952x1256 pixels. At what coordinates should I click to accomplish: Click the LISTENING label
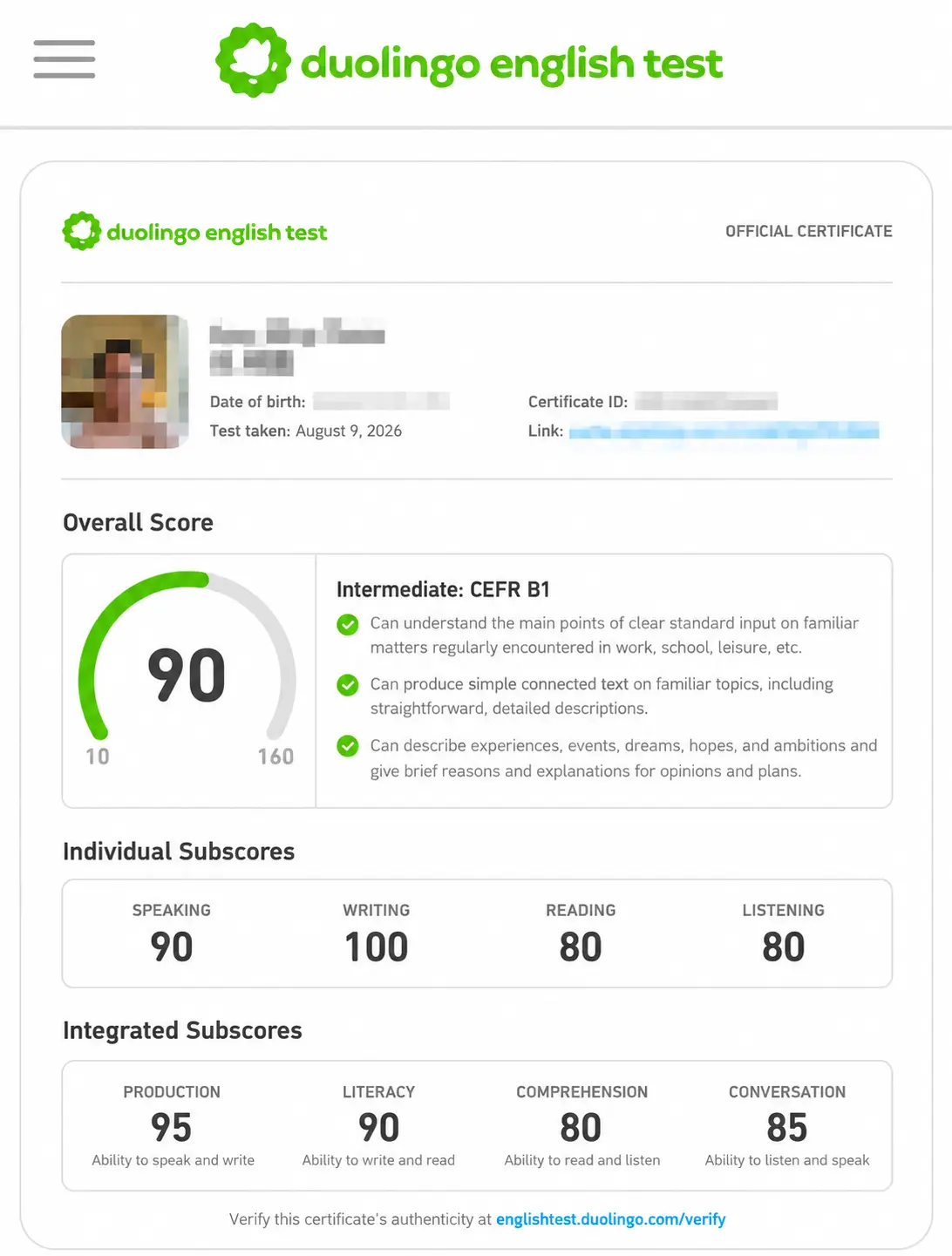pos(784,910)
